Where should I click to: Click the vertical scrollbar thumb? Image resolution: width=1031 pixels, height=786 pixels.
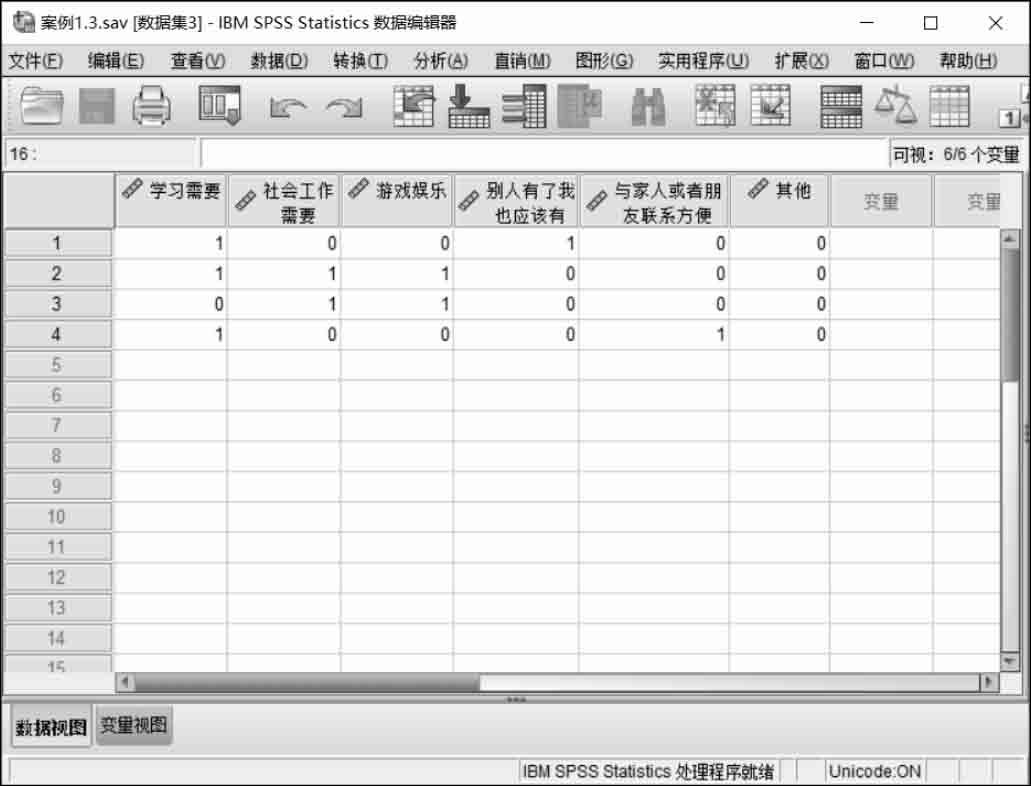1009,315
